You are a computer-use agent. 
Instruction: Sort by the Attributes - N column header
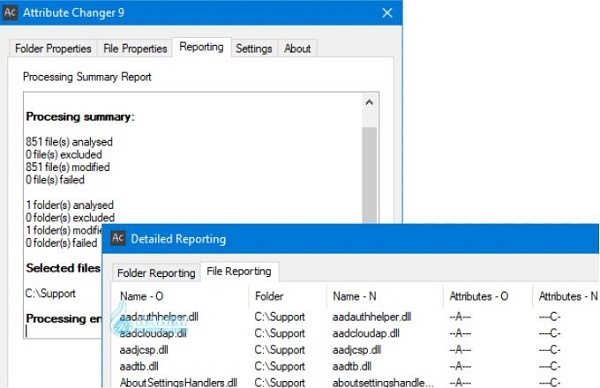[568, 296]
